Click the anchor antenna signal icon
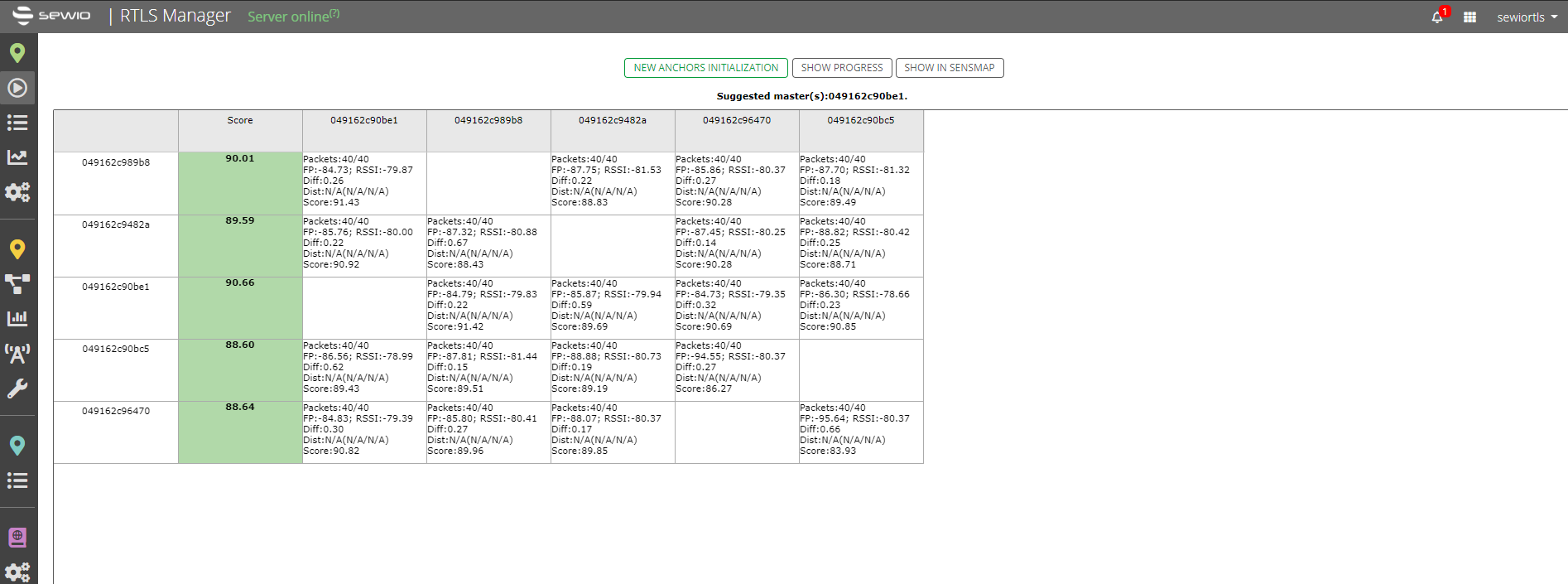The width and height of the screenshot is (1568, 584). click(17, 354)
